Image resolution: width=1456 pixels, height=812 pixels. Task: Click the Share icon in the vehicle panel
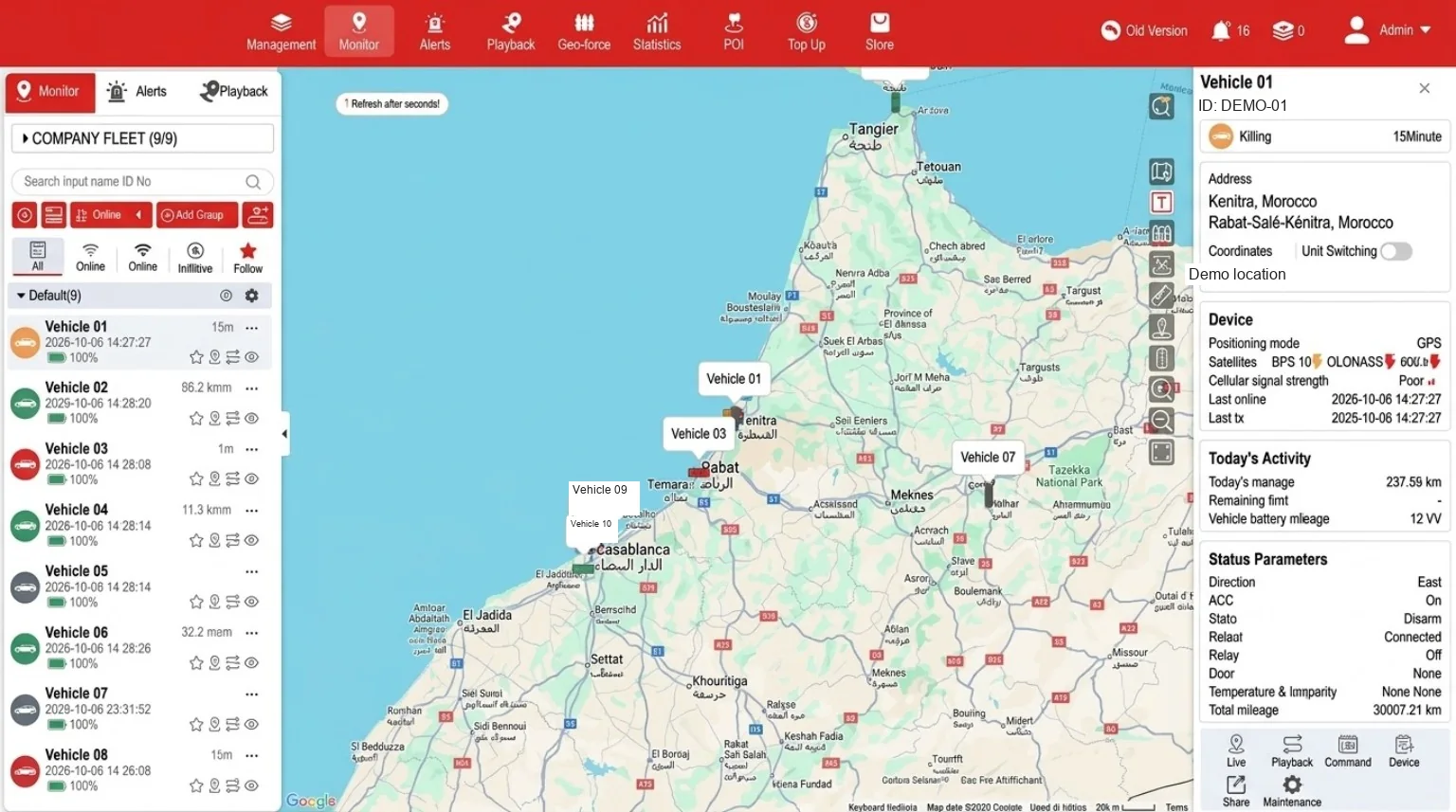tap(1236, 791)
